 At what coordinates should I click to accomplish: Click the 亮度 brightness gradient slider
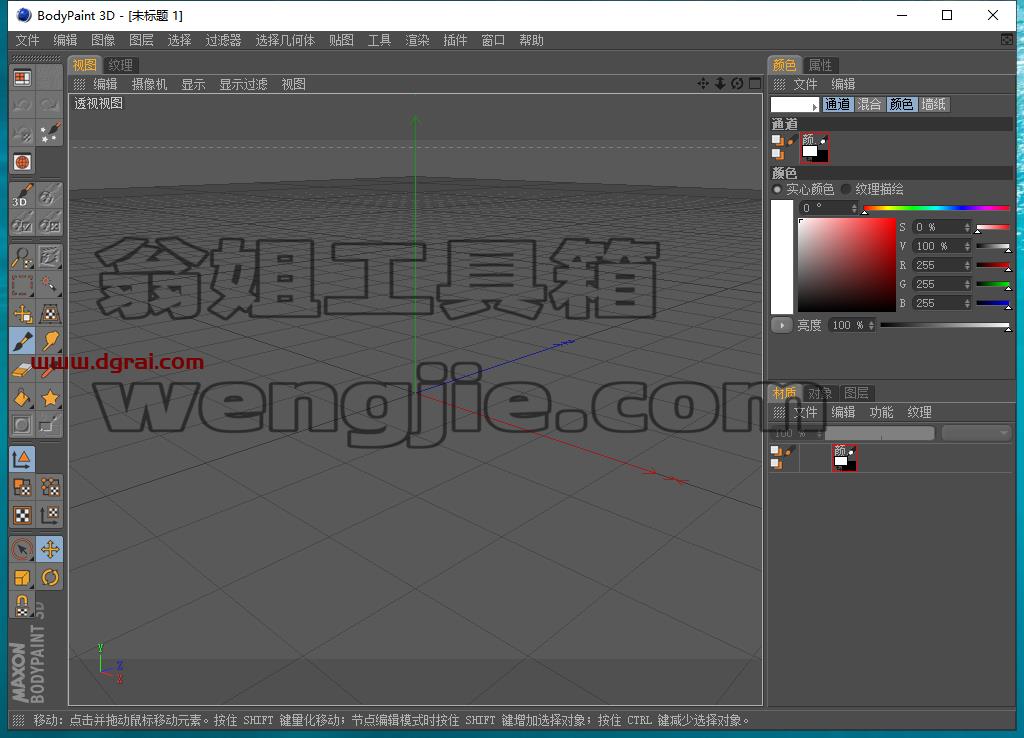tap(945, 325)
